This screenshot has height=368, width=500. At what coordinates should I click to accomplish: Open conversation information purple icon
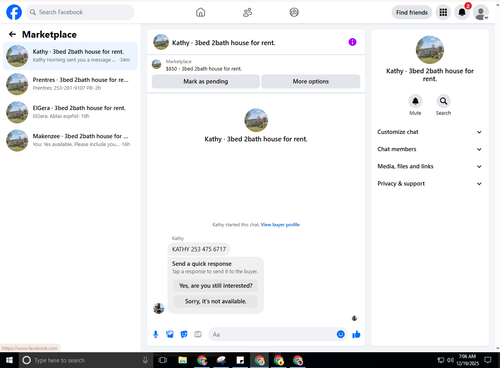(x=352, y=42)
